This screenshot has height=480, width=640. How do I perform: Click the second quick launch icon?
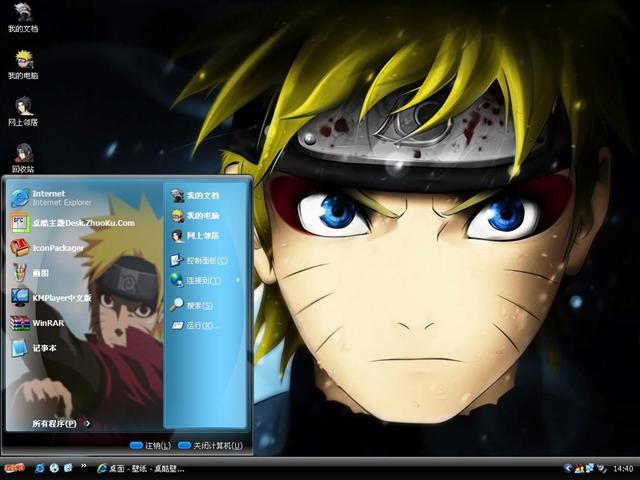pyautogui.click(x=54, y=468)
